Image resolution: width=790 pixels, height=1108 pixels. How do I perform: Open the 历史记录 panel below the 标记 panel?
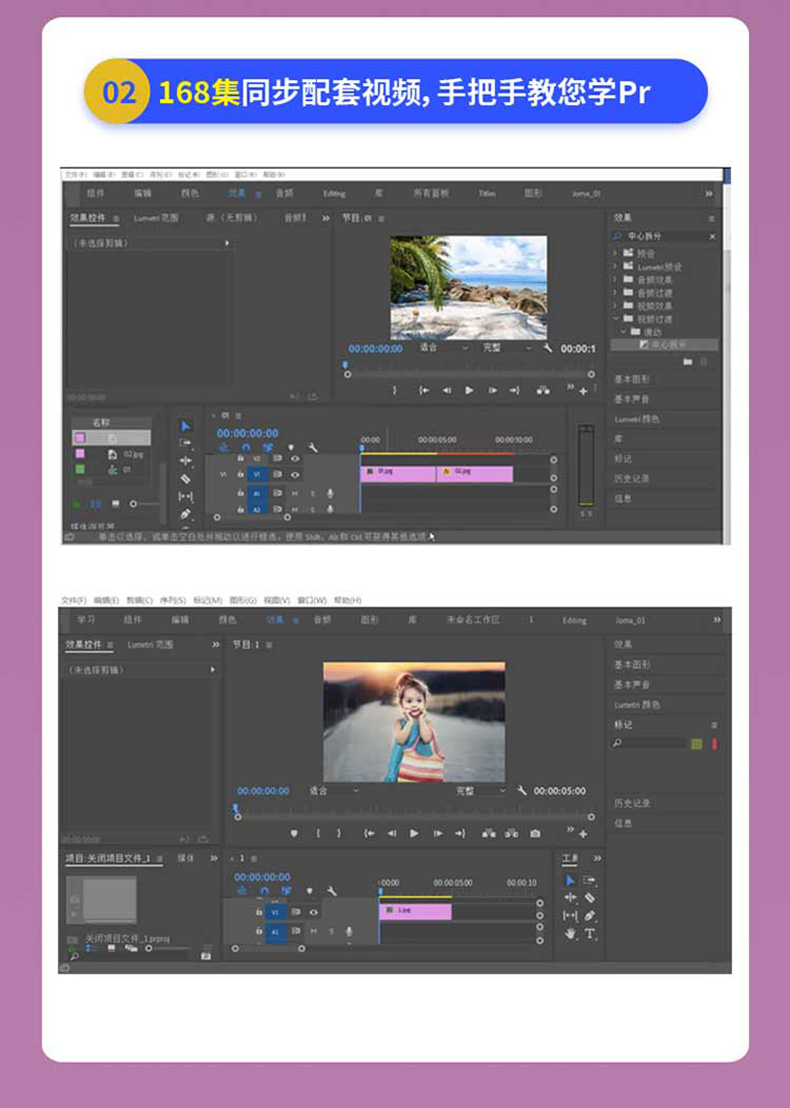point(632,803)
